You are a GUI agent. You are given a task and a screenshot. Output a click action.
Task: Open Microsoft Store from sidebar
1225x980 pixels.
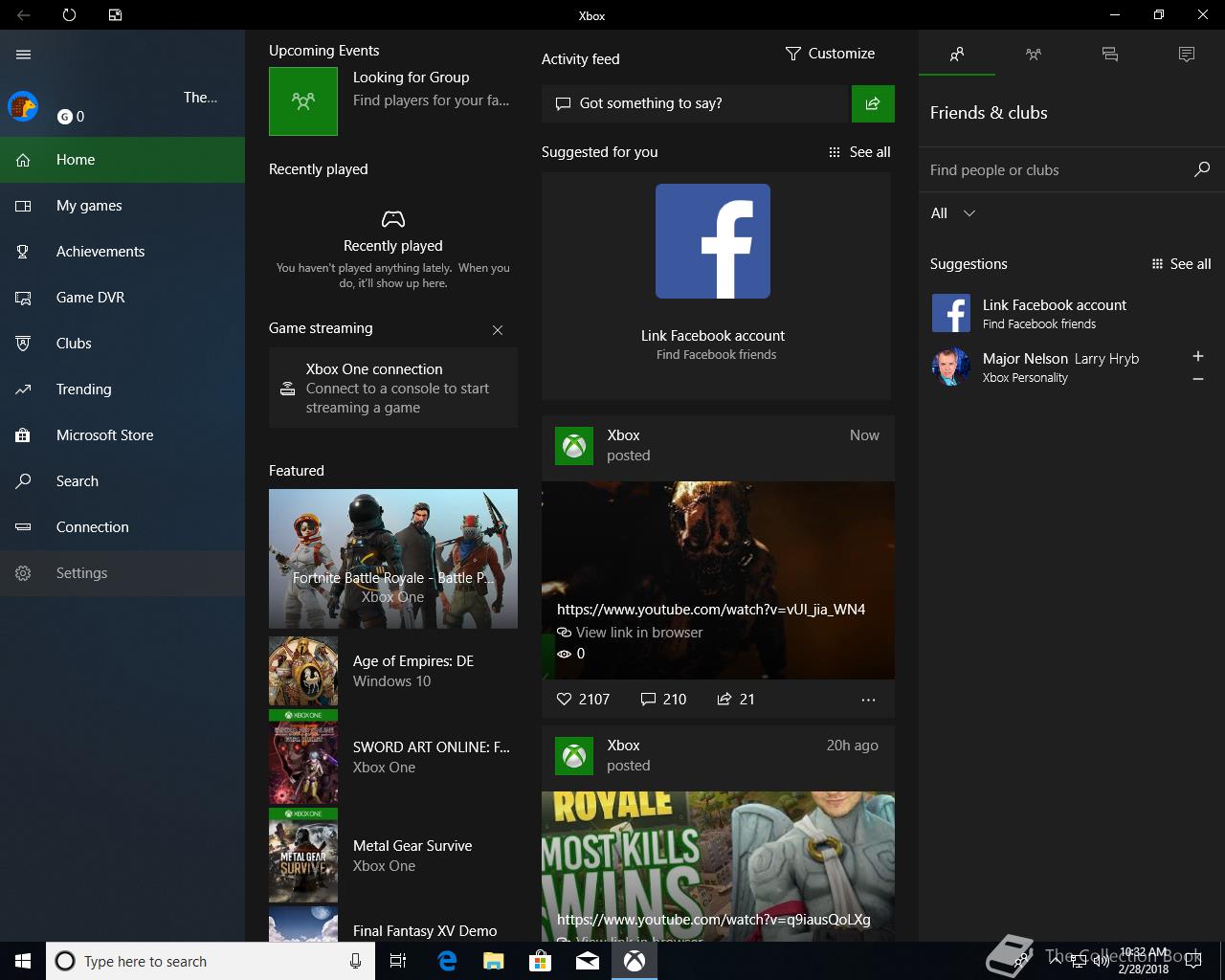tap(122, 435)
